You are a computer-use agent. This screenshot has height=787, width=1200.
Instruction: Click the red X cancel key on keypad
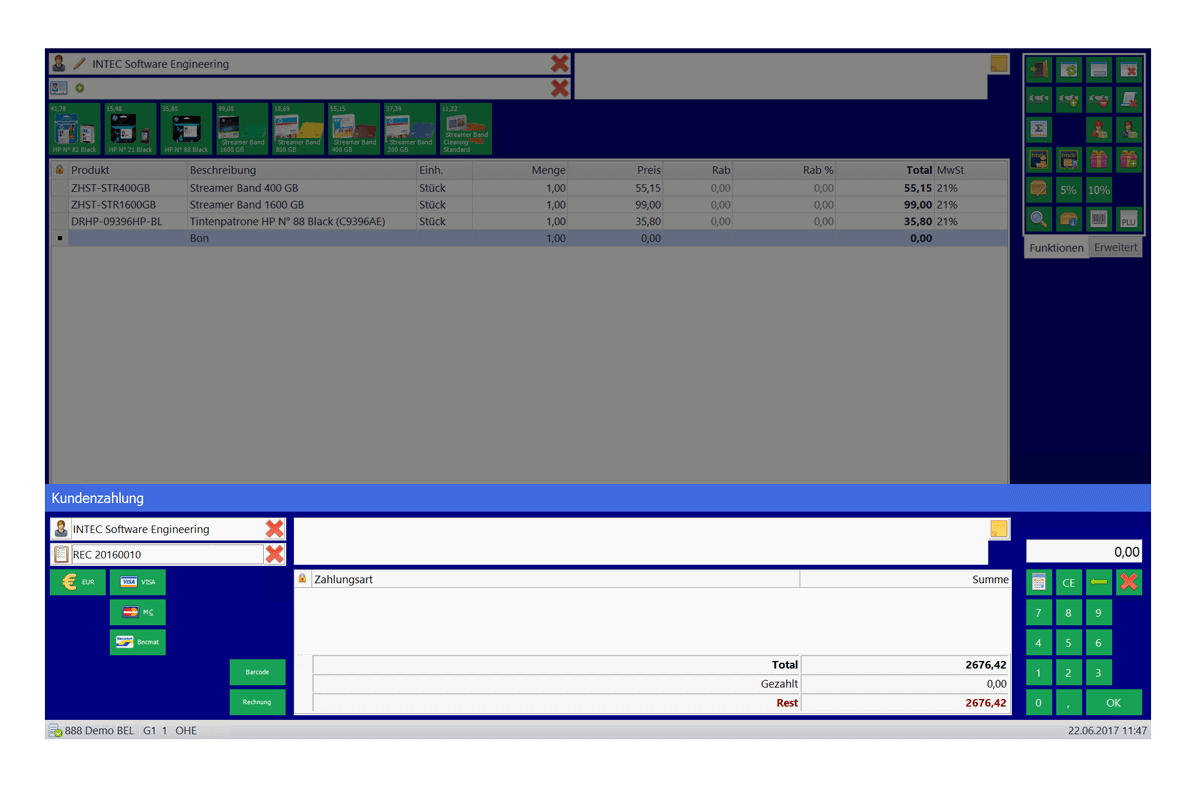click(1129, 582)
